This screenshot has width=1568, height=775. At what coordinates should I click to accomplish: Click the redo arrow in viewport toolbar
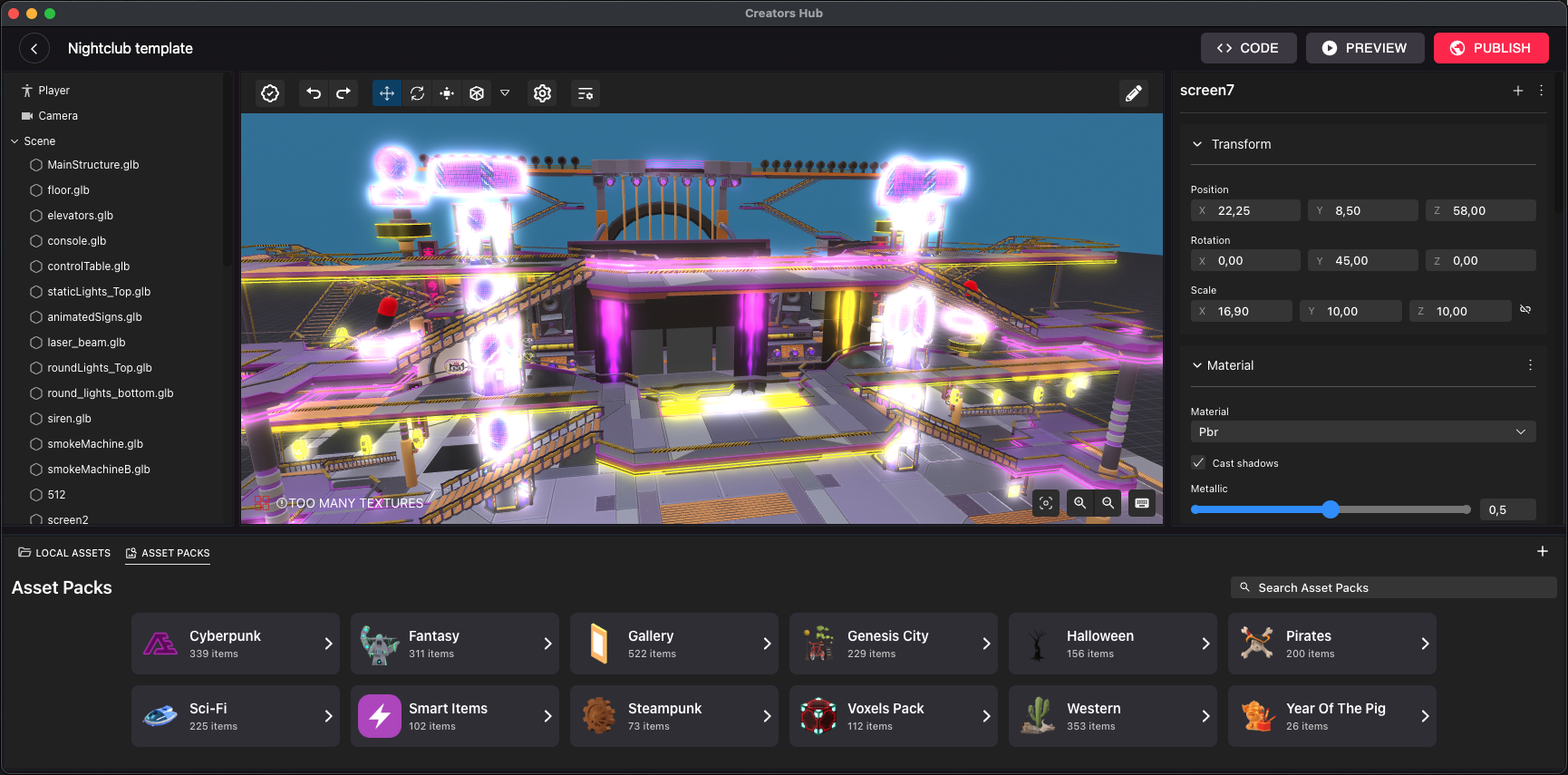(344, 93)
